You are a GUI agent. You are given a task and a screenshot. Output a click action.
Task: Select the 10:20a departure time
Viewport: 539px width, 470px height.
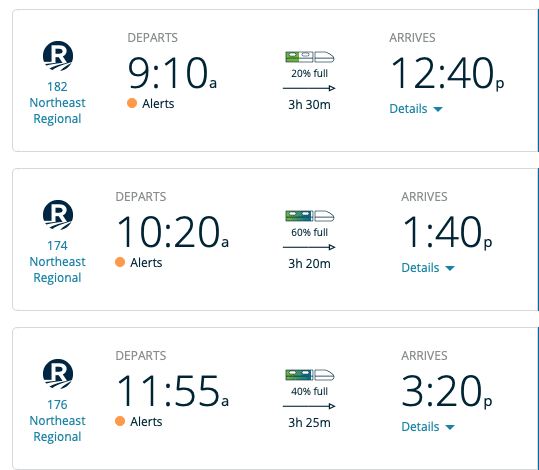(173, 232)
